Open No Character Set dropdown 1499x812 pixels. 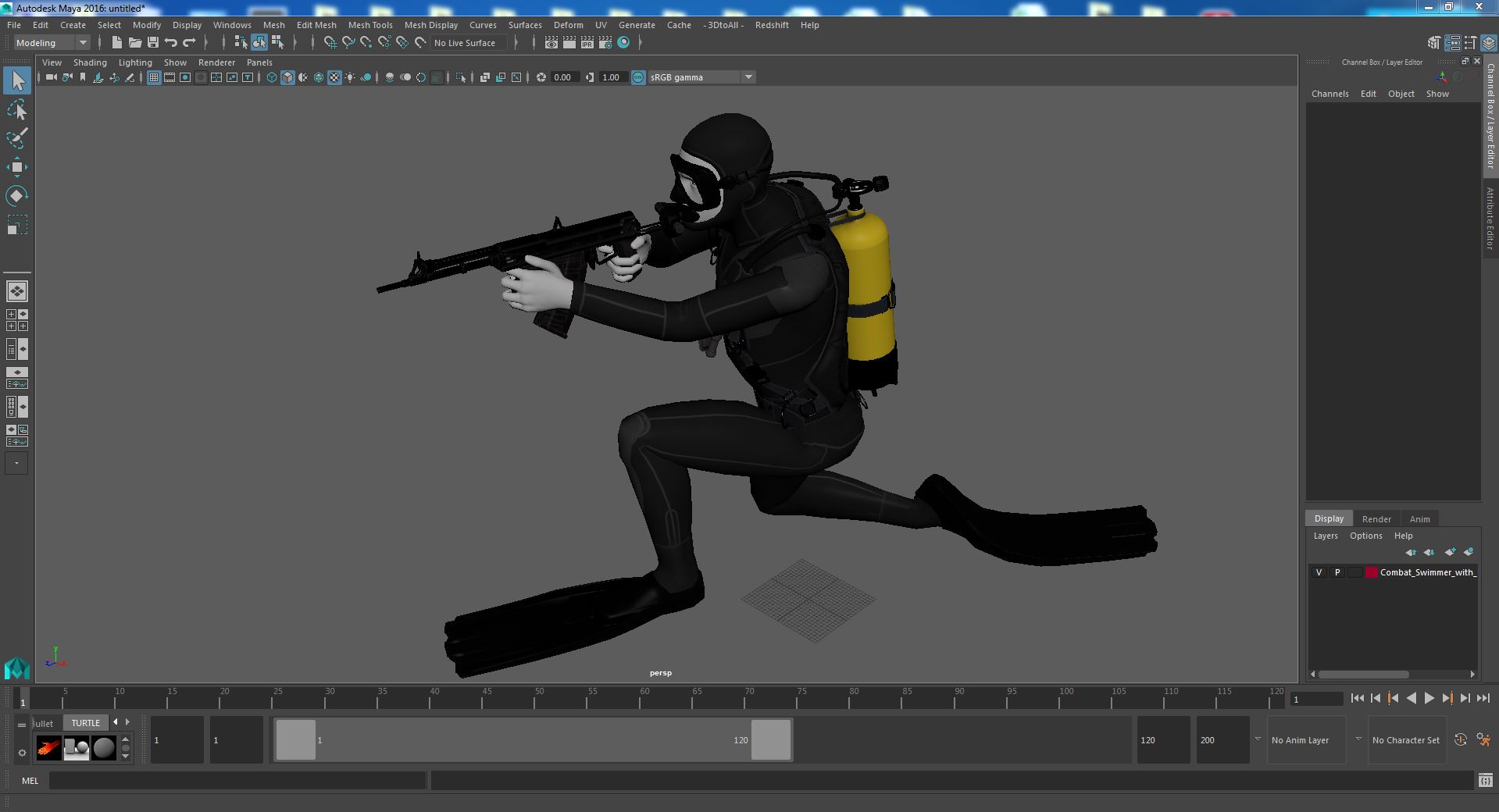coord(1406,740)
